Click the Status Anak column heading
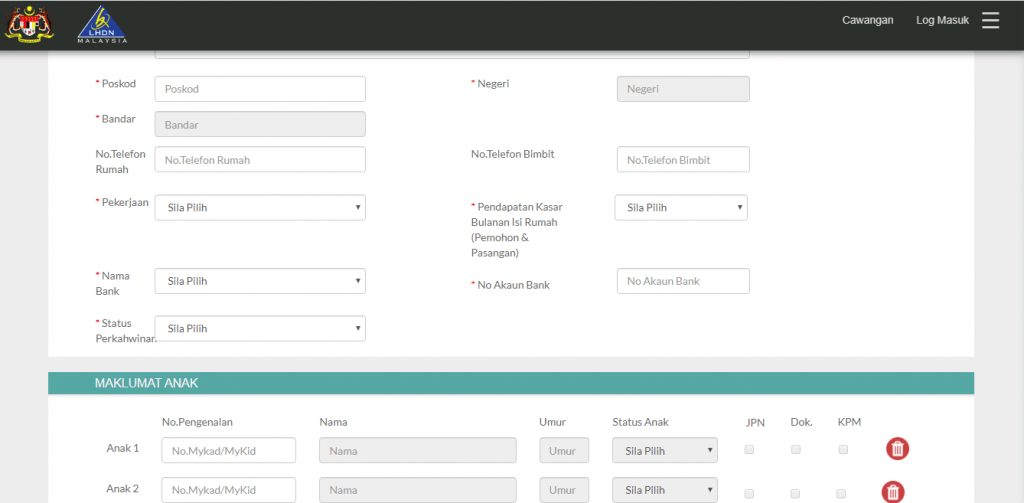The width and height of the screenshot is (1024, 503). coord(640,422)
